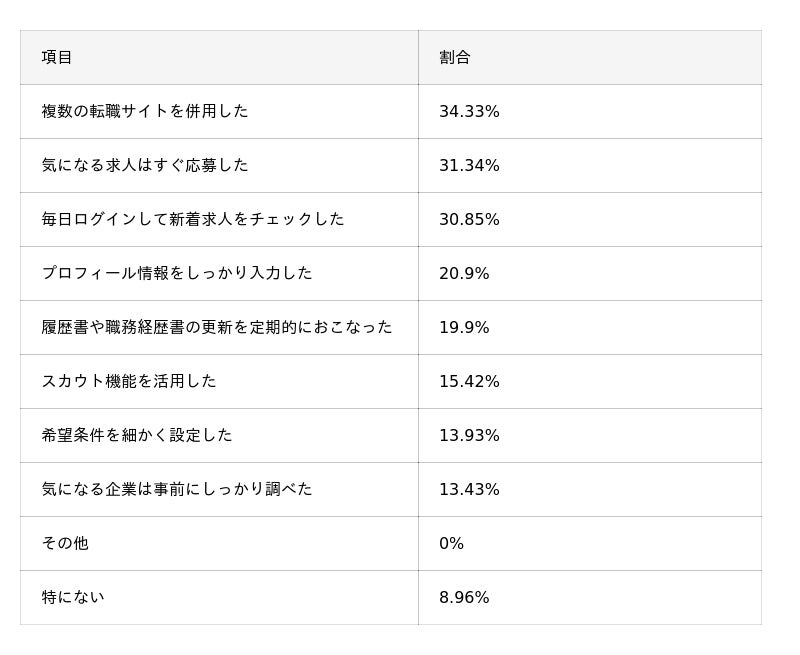Click the 30.85% value
The height and width of the screenshot is (655, 800).
469,220
